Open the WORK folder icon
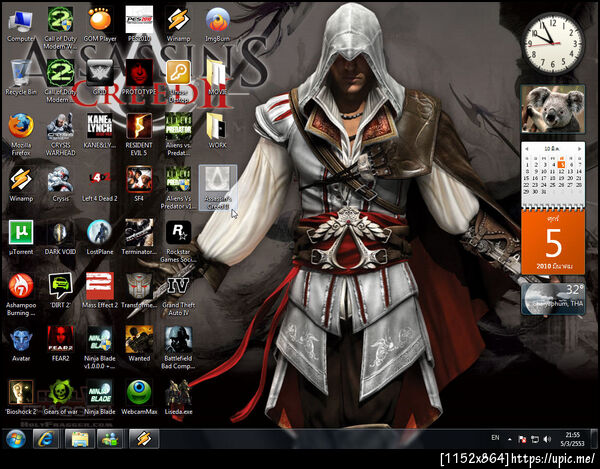This screenshot has height=469, width=600. (217, 131)
